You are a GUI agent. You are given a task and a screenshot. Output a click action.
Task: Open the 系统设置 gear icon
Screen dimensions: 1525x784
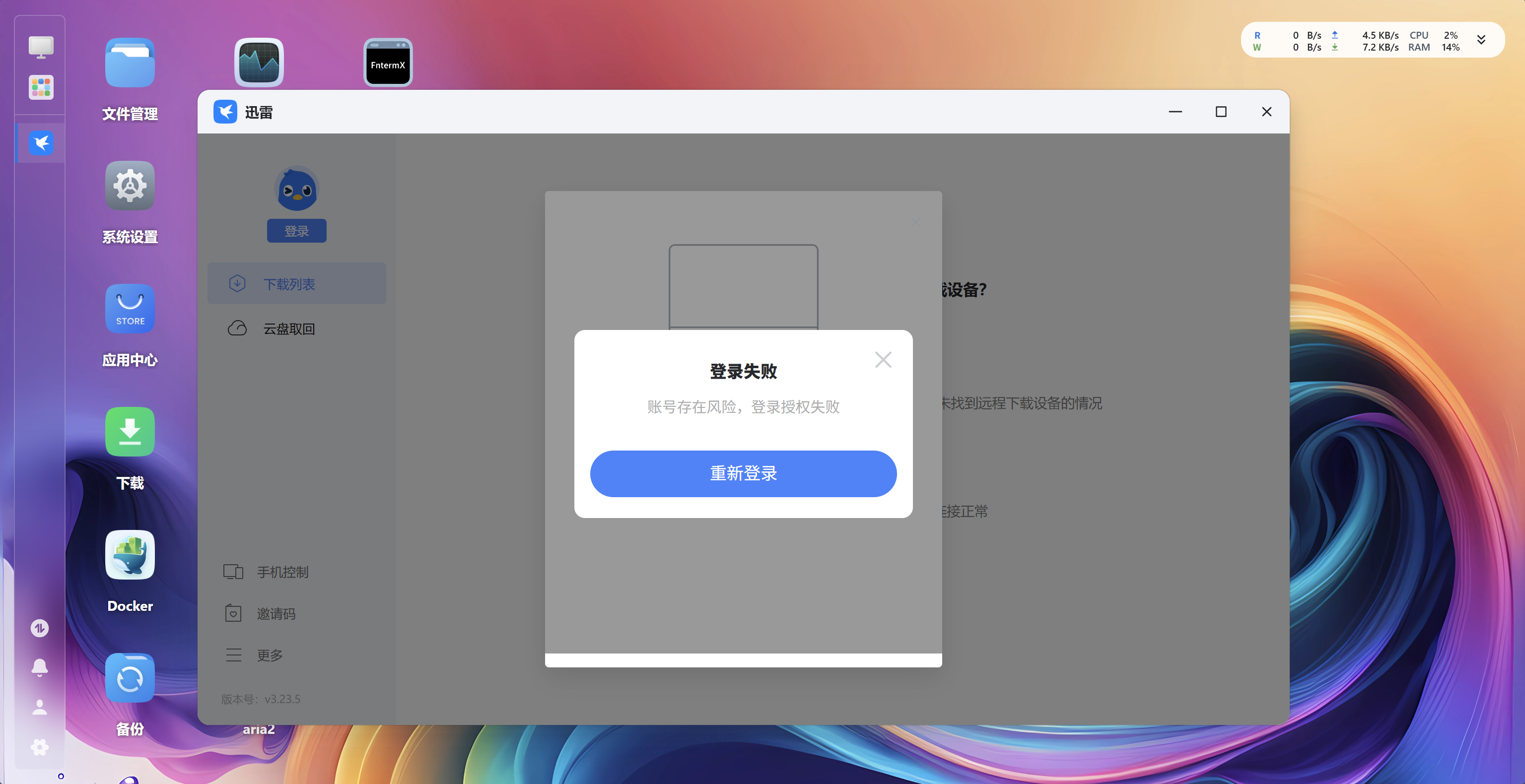pyautogui.click(x=130, y=186)
